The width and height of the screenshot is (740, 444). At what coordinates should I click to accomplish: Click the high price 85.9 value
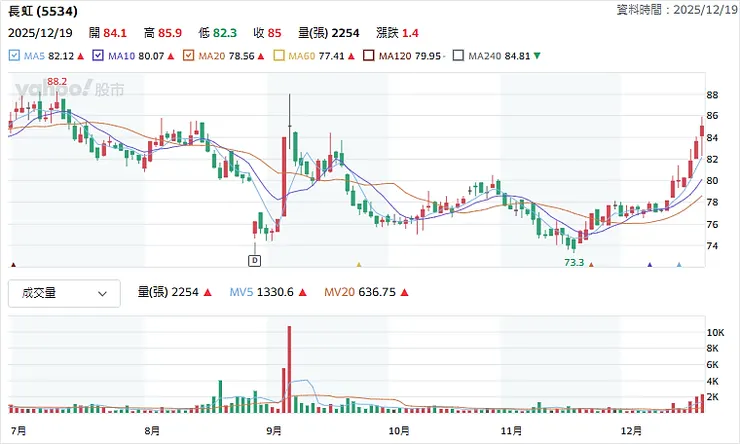pos(170,33)
